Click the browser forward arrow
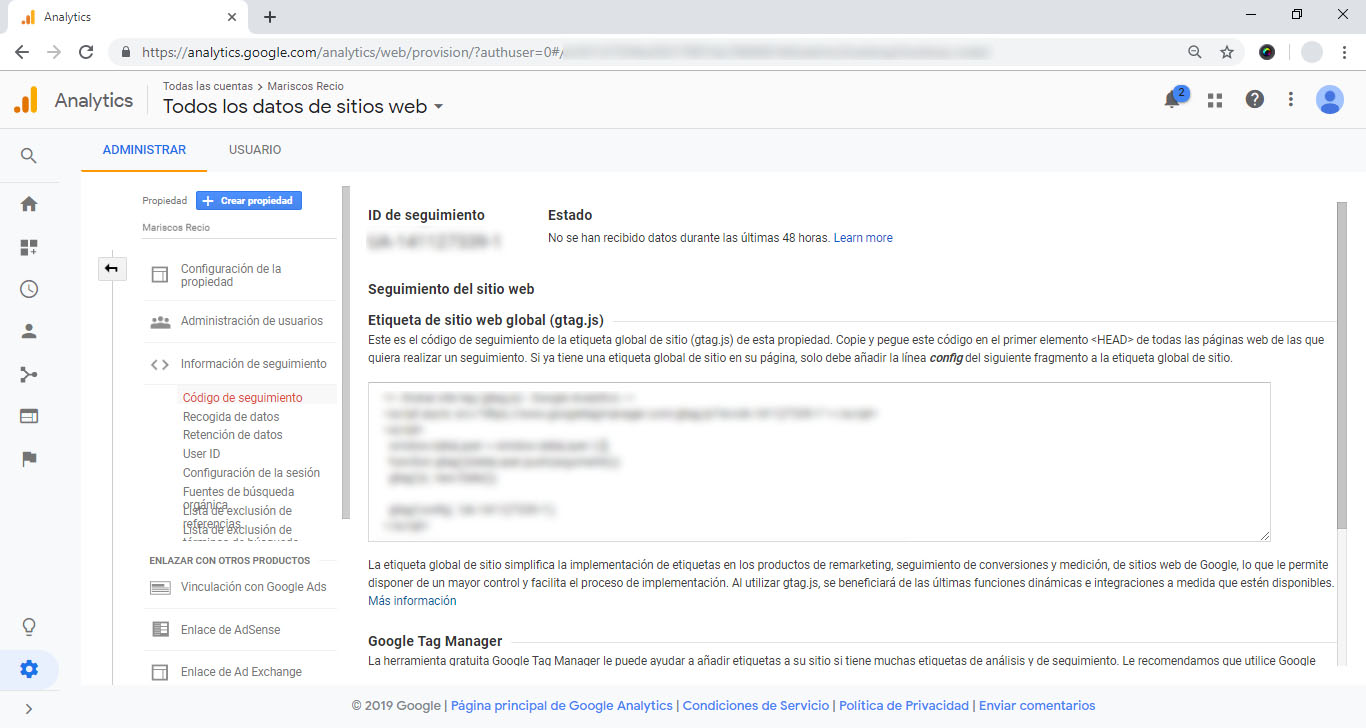The height and width of the screenshot is (728, 1366). pos(54,52)
